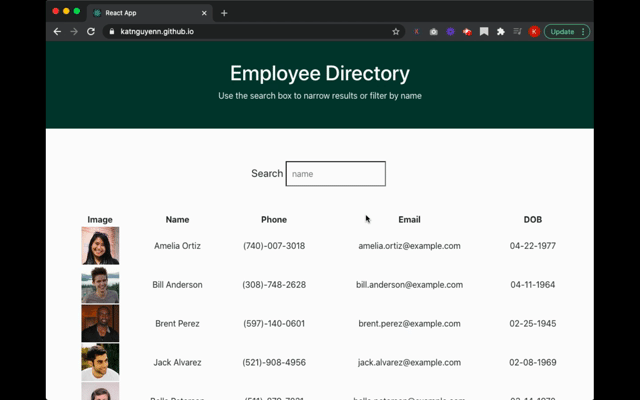Click email brent.perez@example.com
This screenshot has height=400, width=640.
click(409, 323)
